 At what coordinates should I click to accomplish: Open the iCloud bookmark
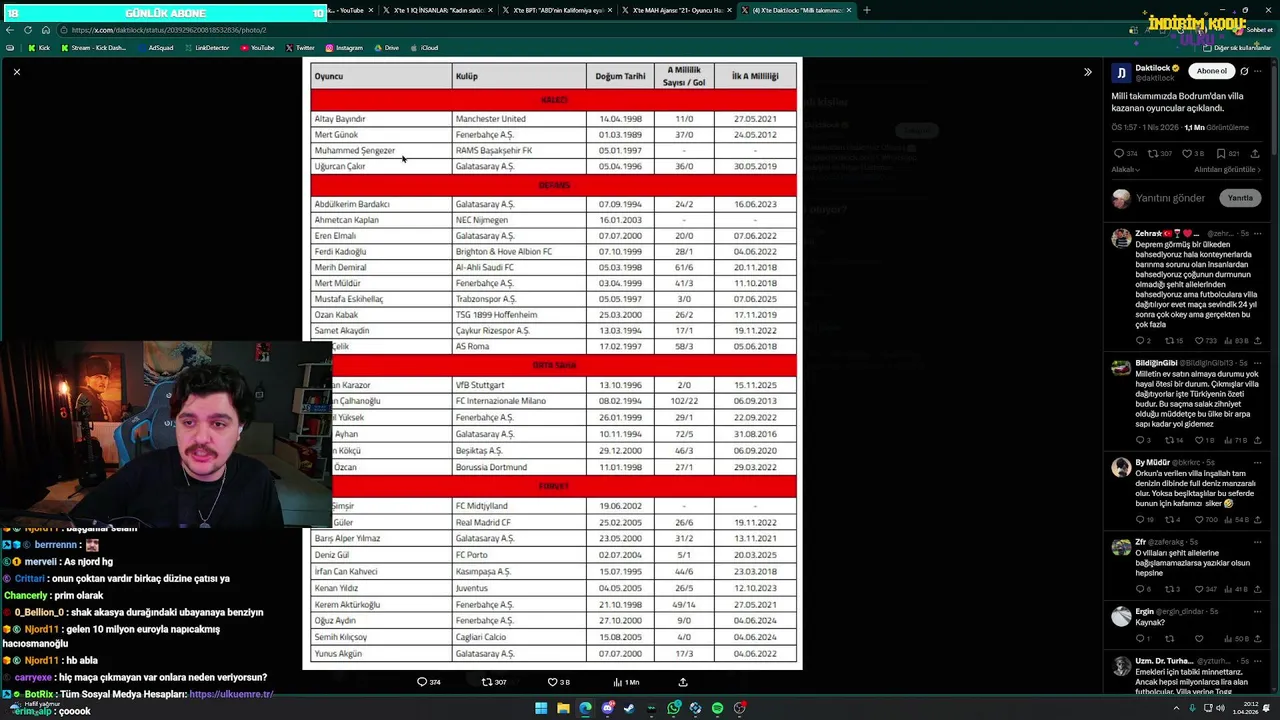coord(424,48)
